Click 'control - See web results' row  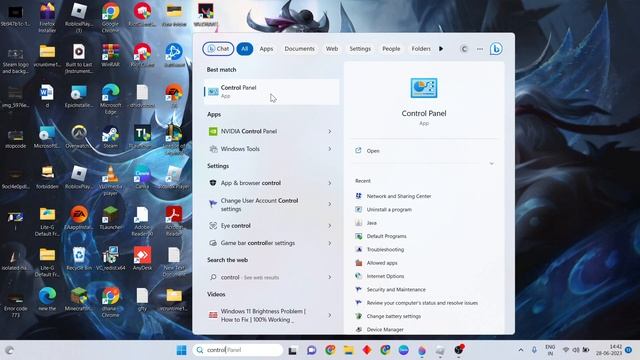click(271, 277)
